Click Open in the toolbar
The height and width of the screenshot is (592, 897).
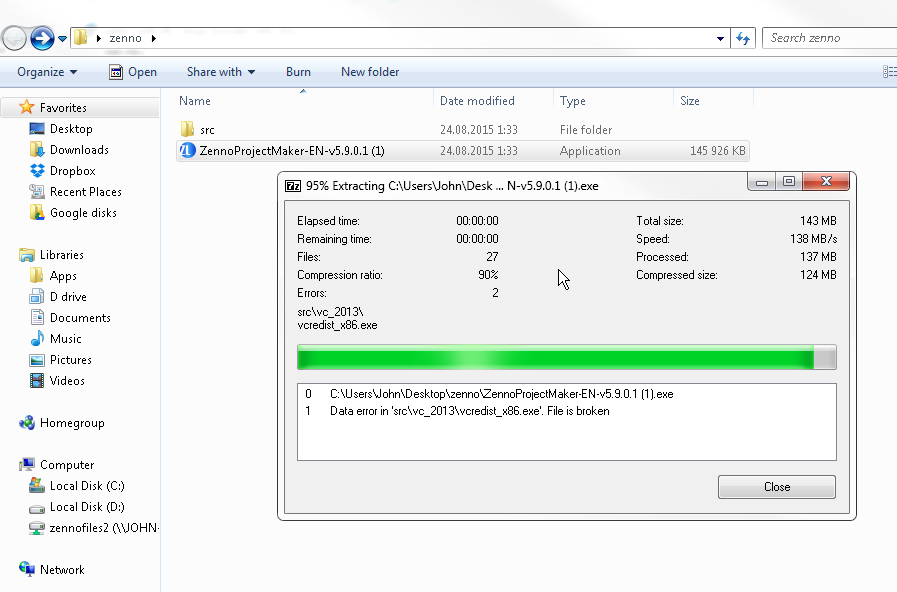(x=133, y=72)
